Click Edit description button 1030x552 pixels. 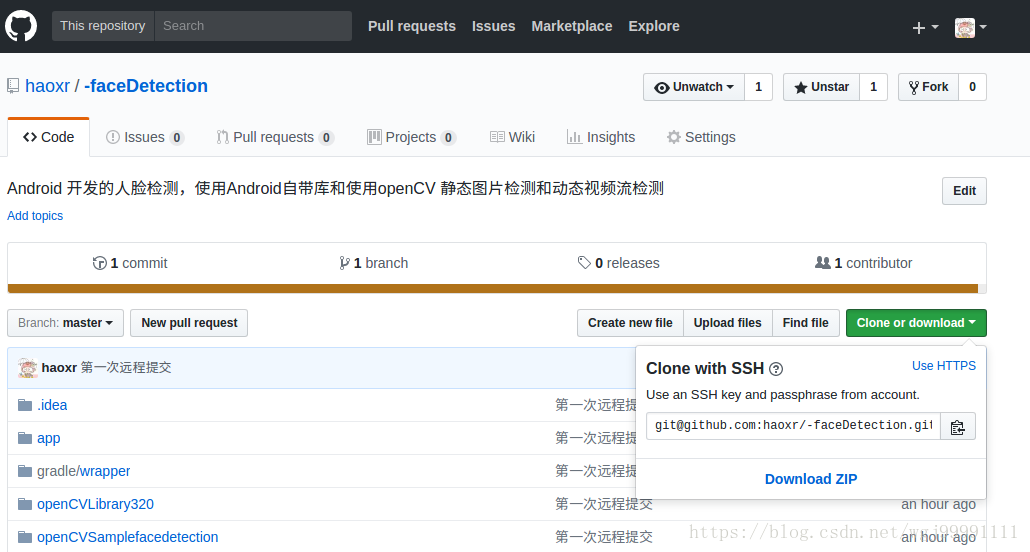(964, 191)
